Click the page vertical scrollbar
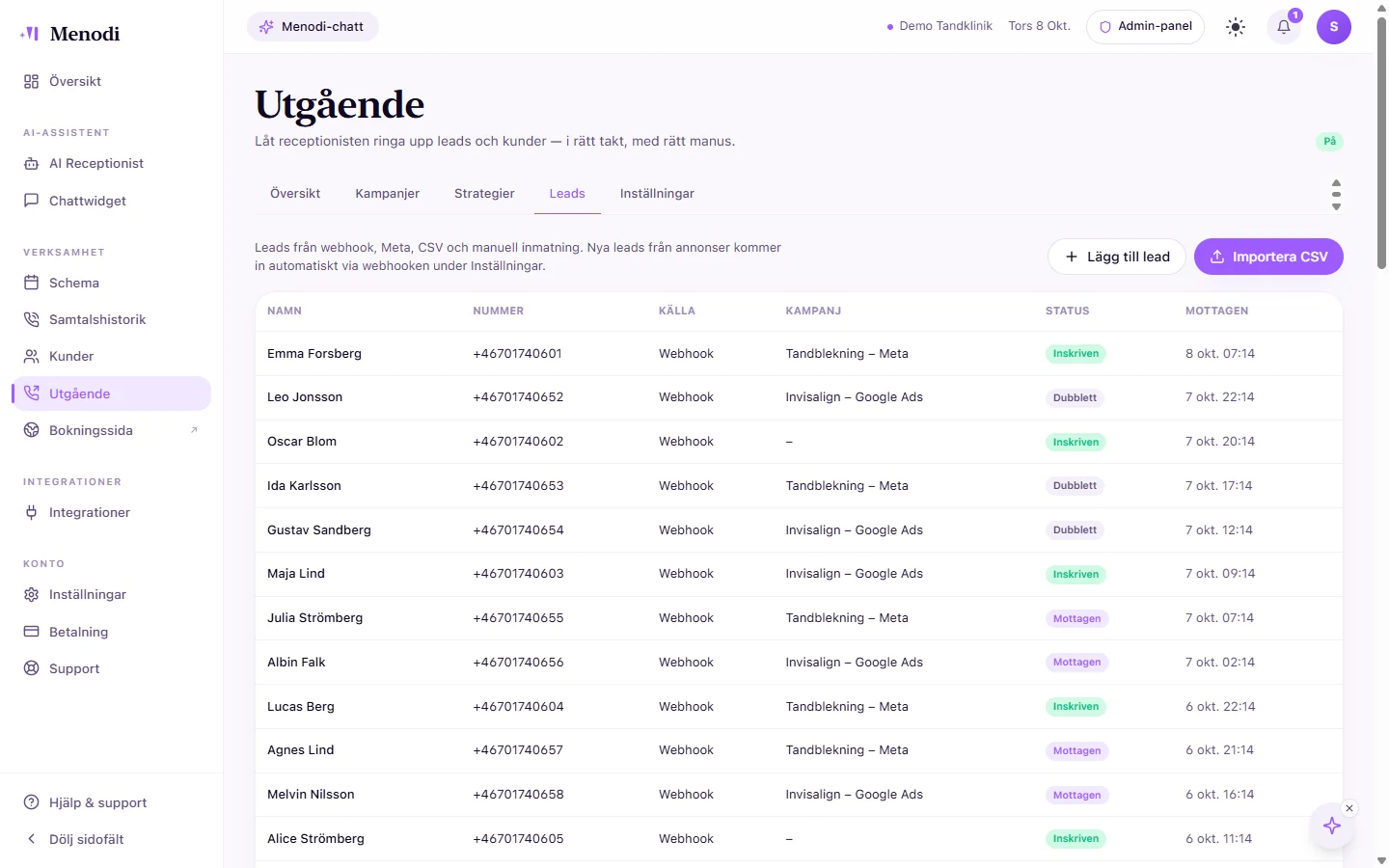Viewport: 1389px width, 868px height. tap(1381, 145)
